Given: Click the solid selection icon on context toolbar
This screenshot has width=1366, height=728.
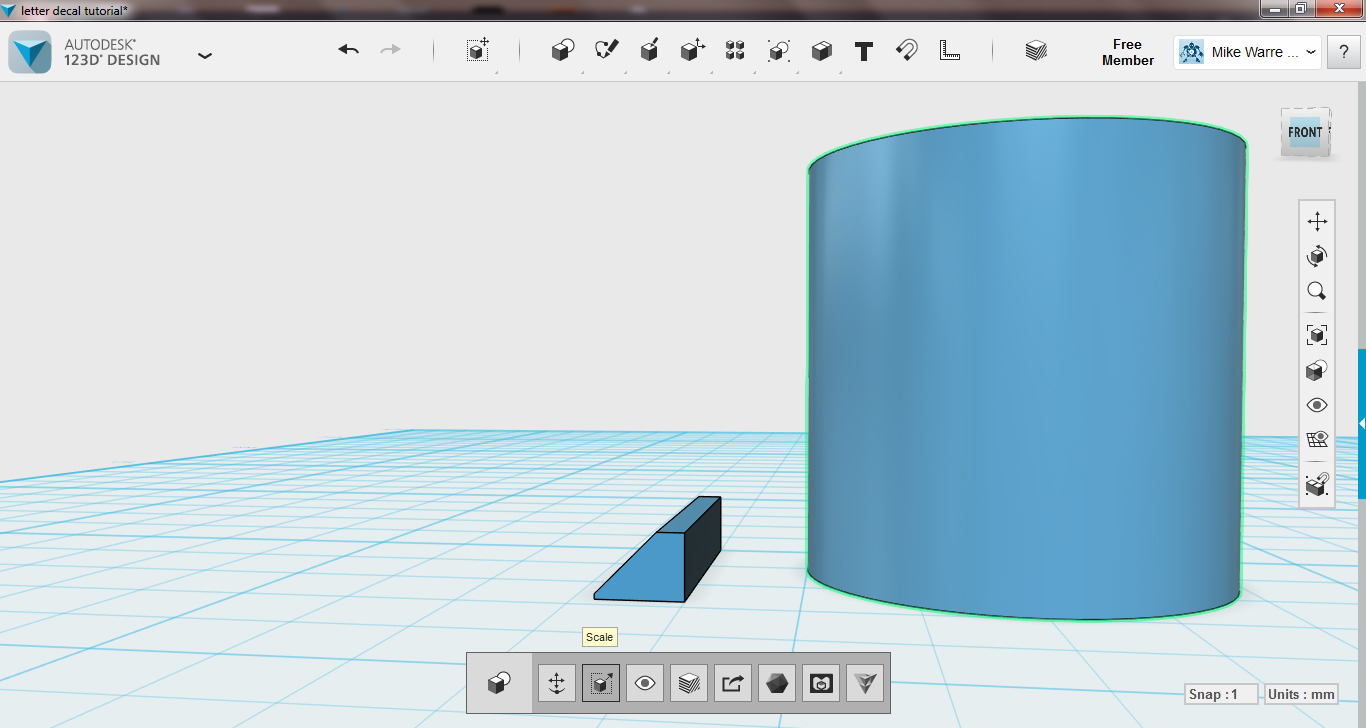Looking at the screenshot, I should [499, 683].
